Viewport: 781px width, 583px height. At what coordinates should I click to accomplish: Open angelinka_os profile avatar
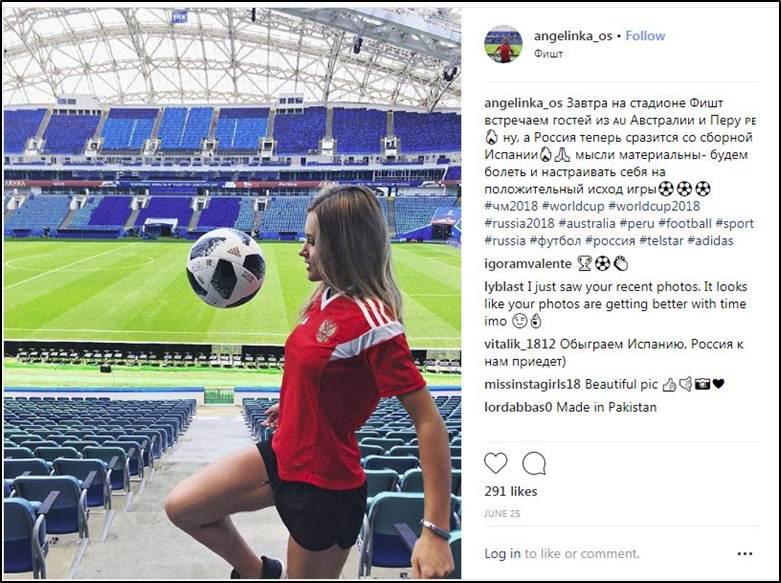point(503,44)
